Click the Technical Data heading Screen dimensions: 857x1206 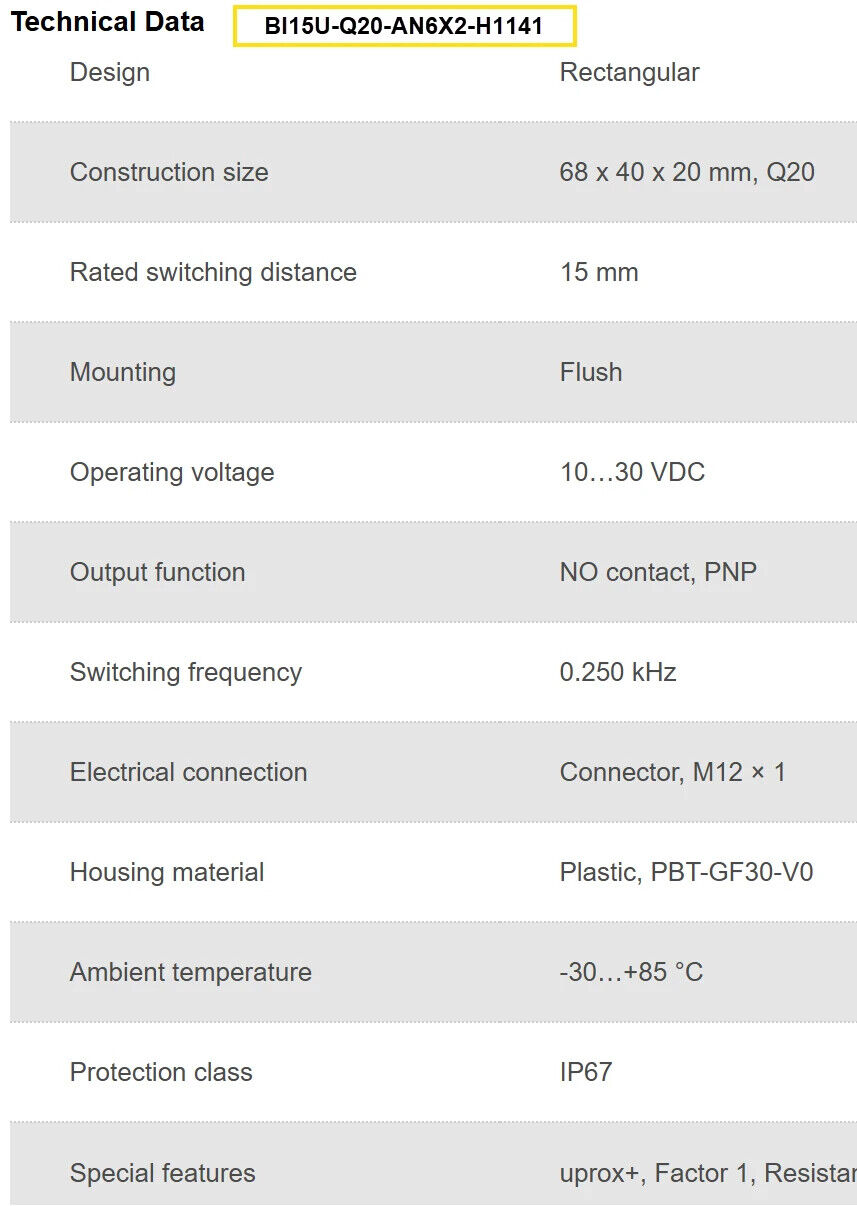(107, 22)
